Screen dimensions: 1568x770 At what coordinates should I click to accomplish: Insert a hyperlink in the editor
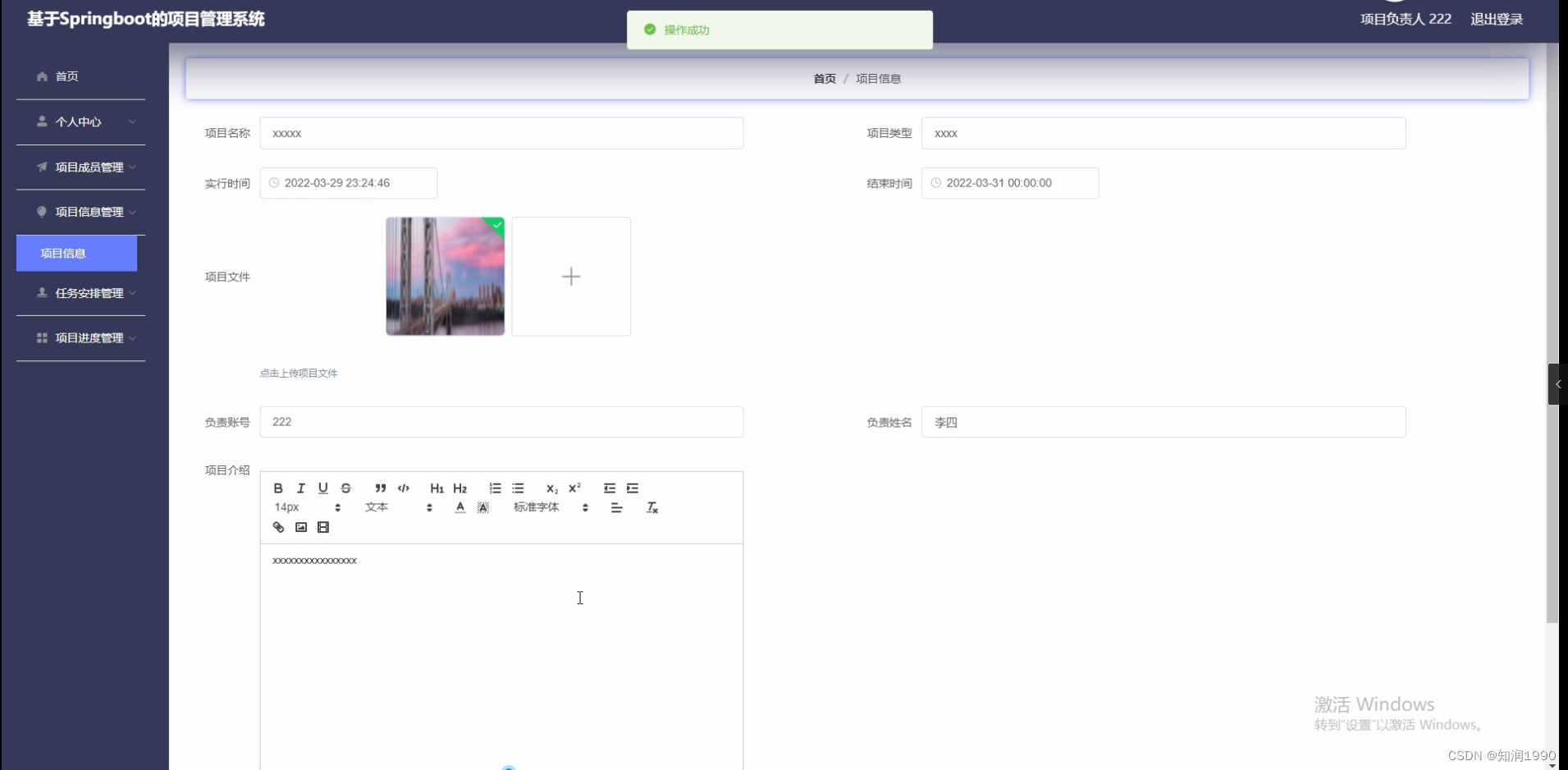point(278,526)
